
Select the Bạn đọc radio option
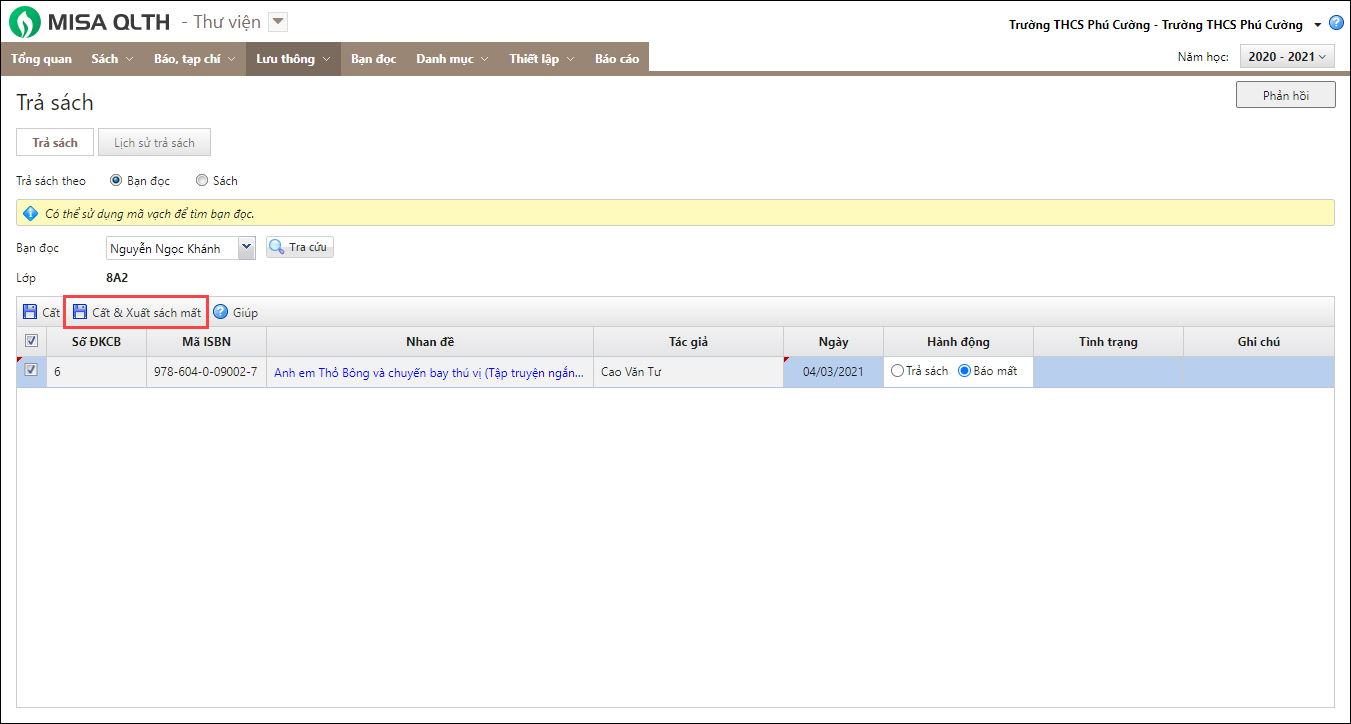point(116,181)
